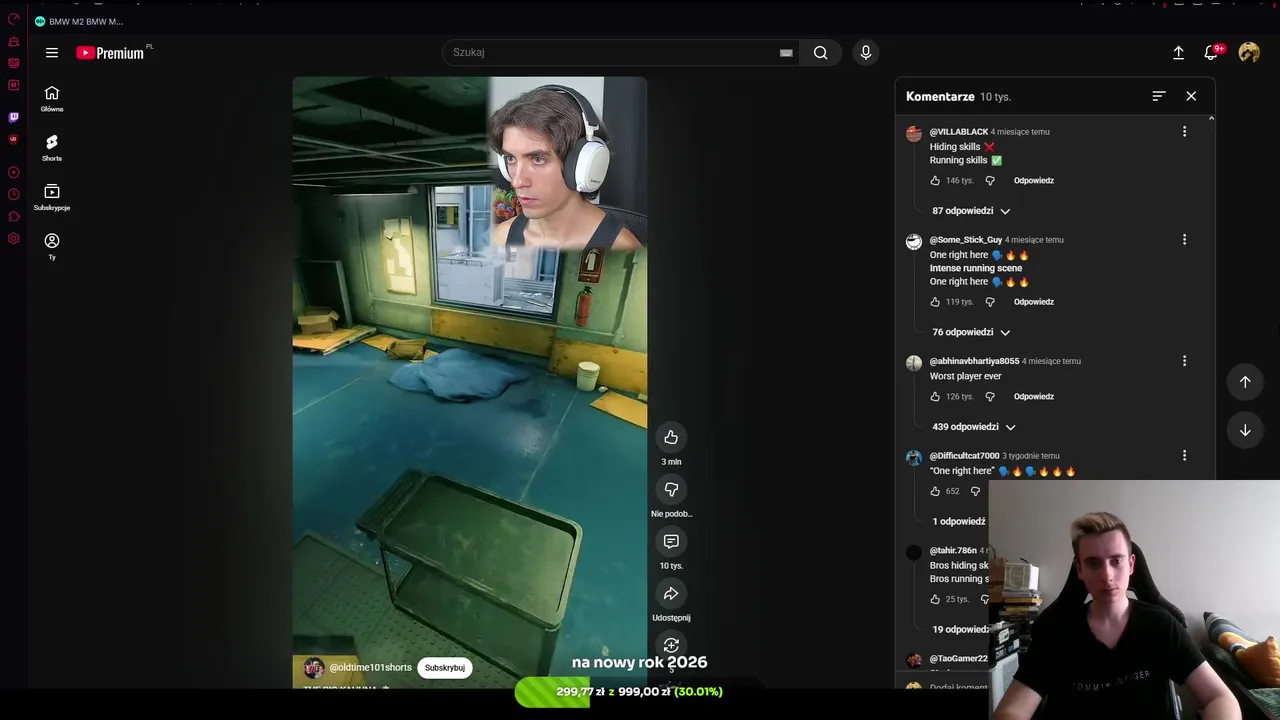Open more options for @abhinavbhartiya8055's comment
The width and height of the screenshot is (1280, 720).
[1184, 361]
